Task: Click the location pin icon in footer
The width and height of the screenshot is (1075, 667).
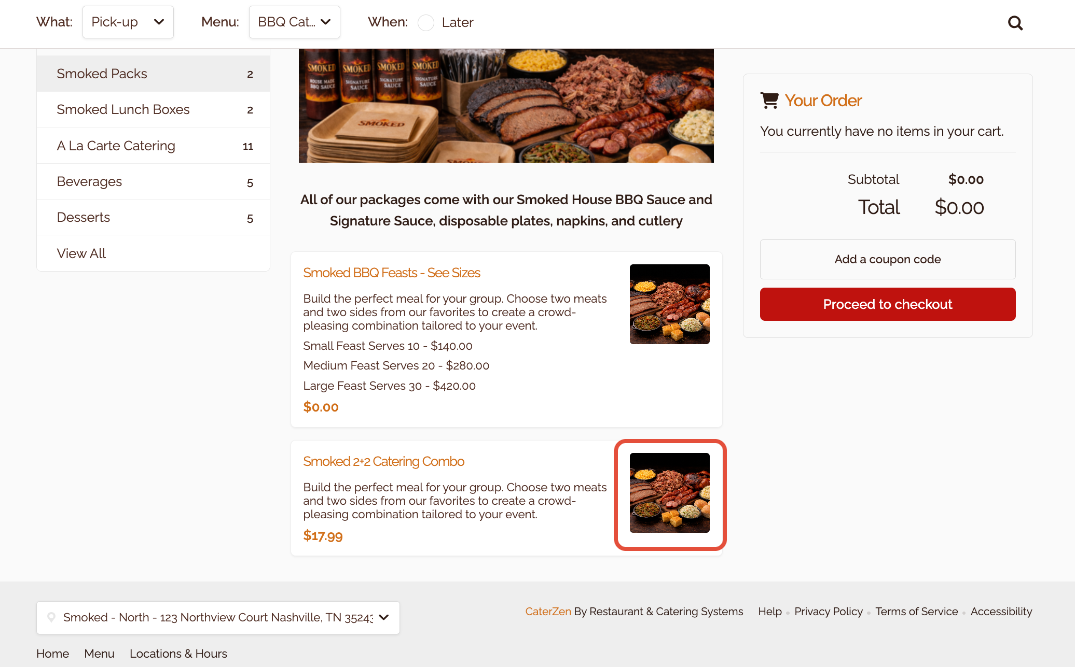Action: click(51, 618)
